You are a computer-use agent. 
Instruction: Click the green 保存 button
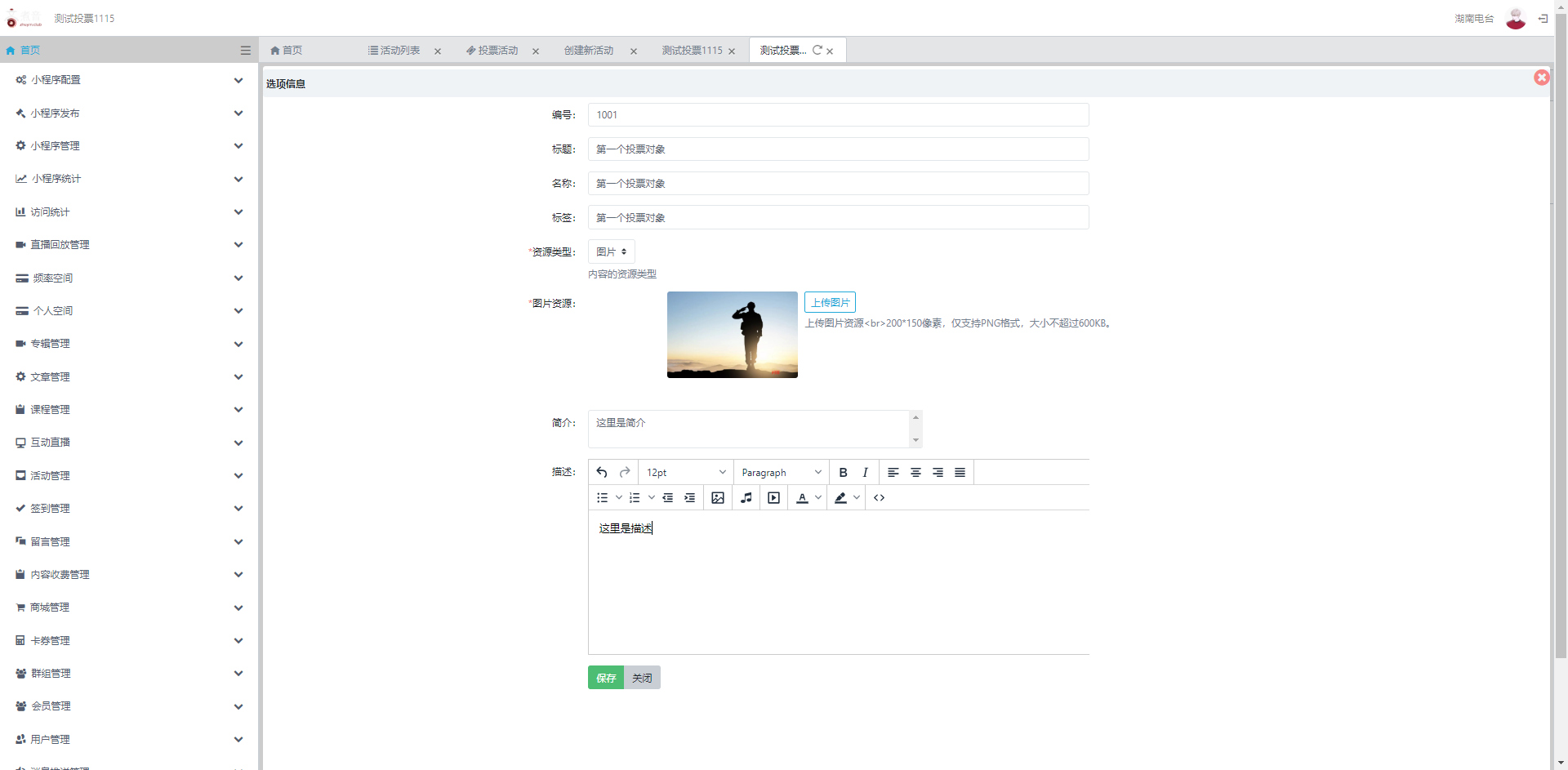click(x=605, y=678)
